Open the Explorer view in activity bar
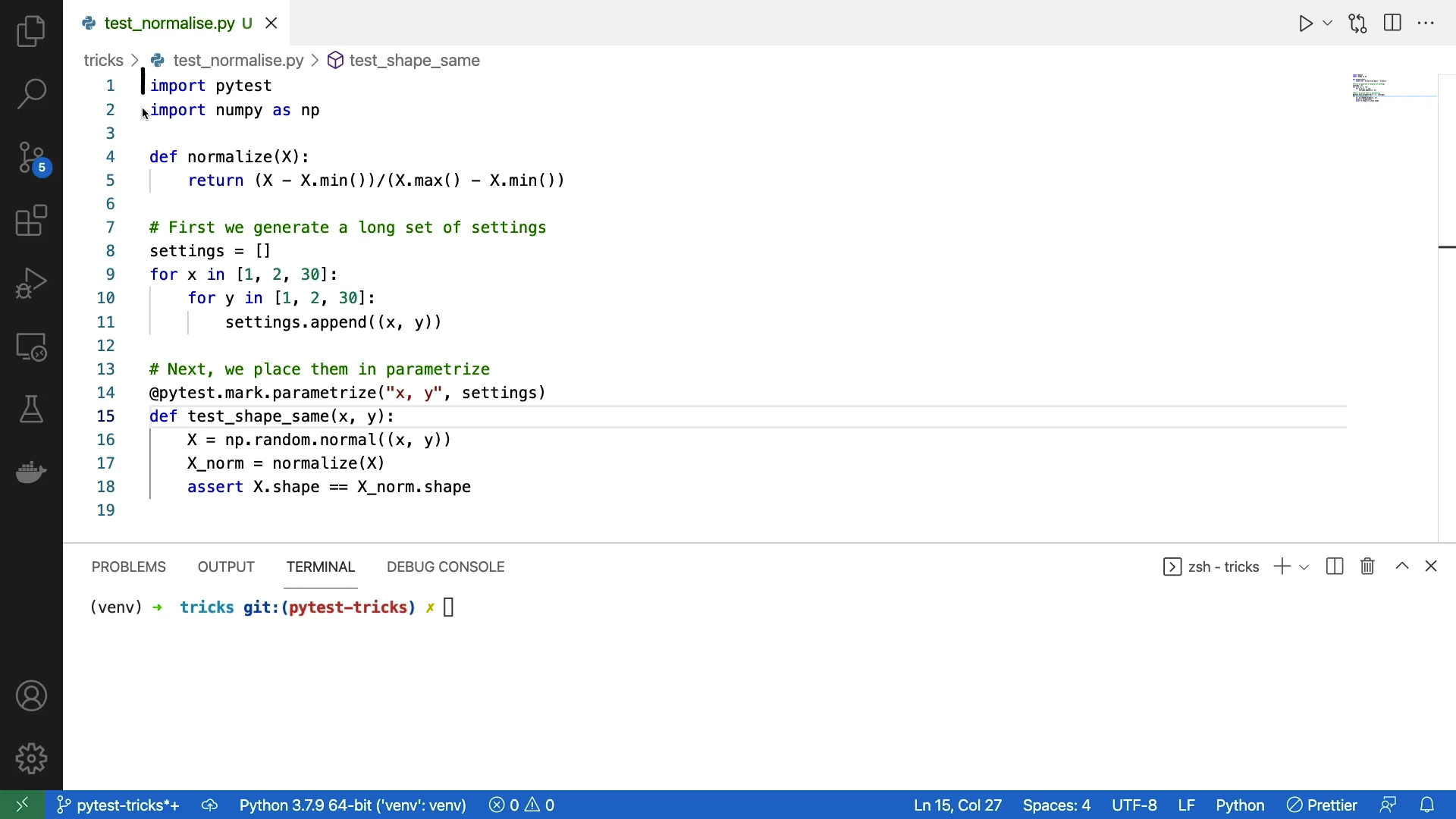The image size is (1456, 819). click(31, 32)
